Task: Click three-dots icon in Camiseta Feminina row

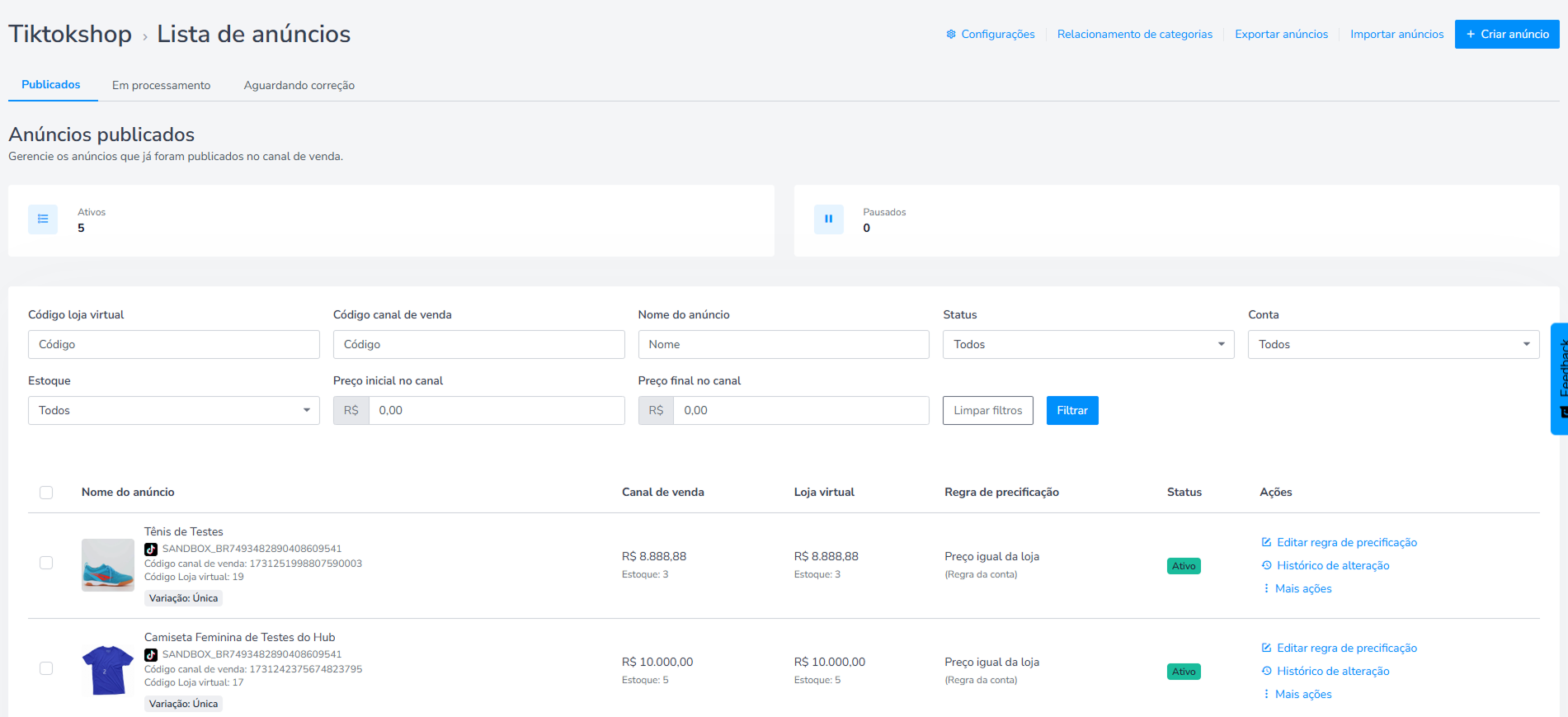Action: [1266, 694]
